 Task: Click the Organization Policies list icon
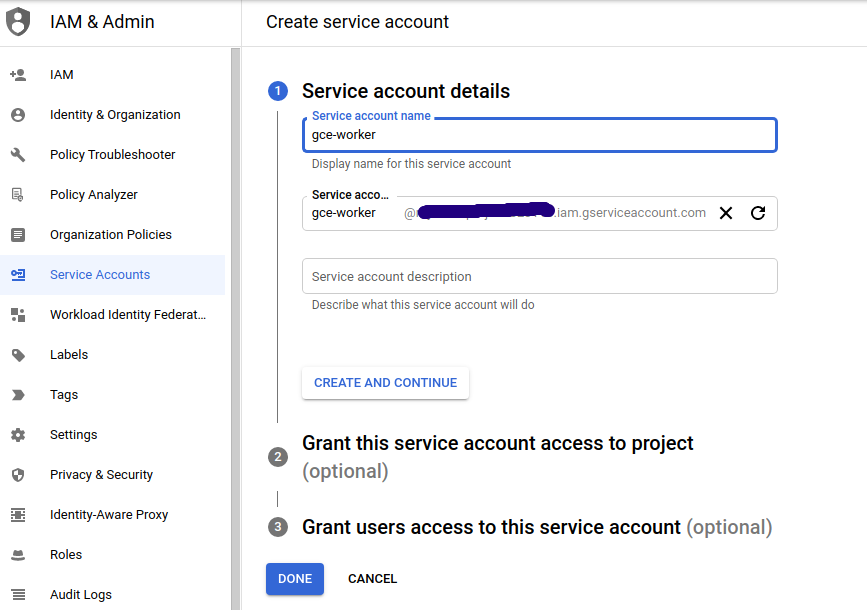click(18, 234)
